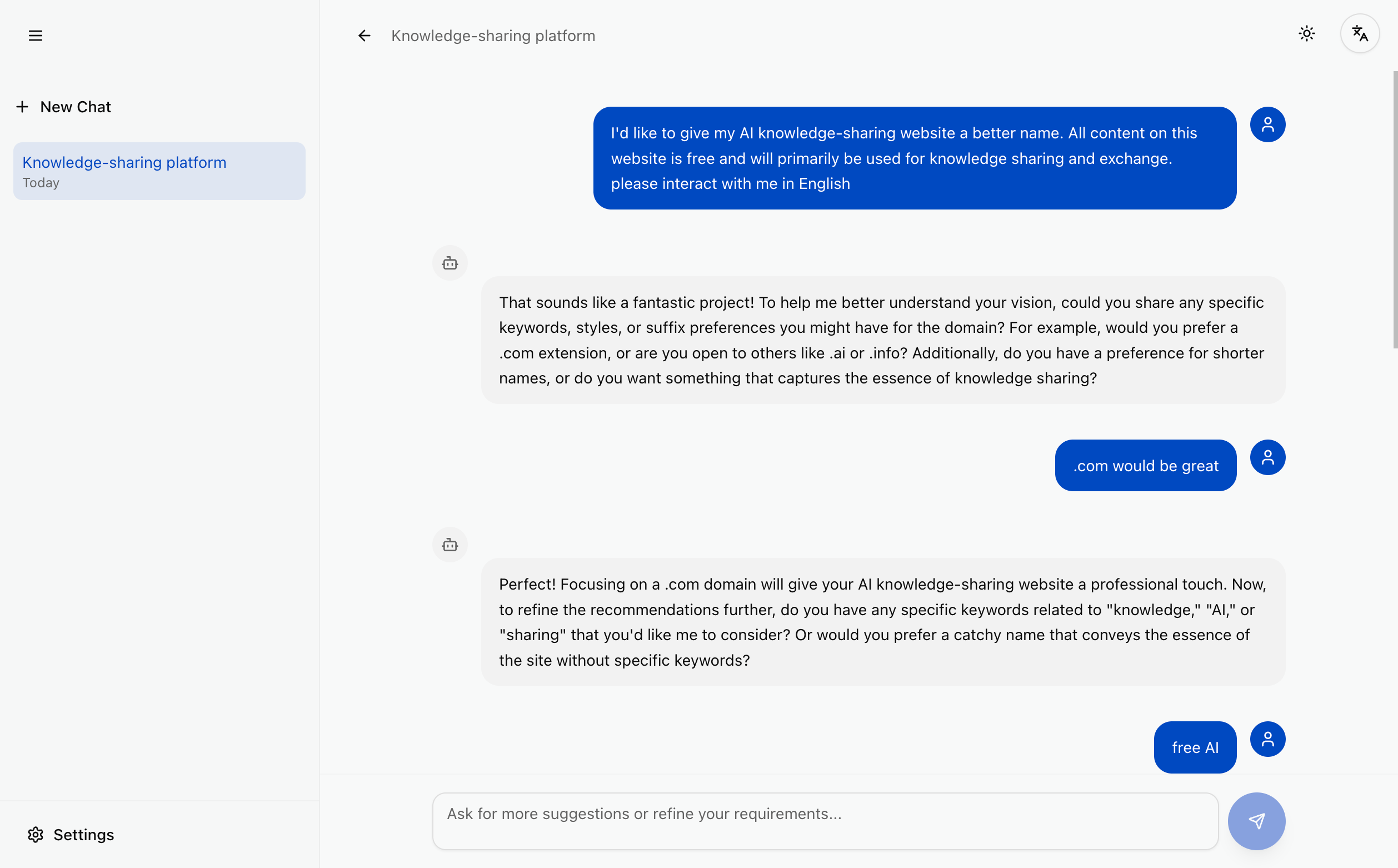
Task: Click the send message paper plane icon
Action: click(1256, 821)
